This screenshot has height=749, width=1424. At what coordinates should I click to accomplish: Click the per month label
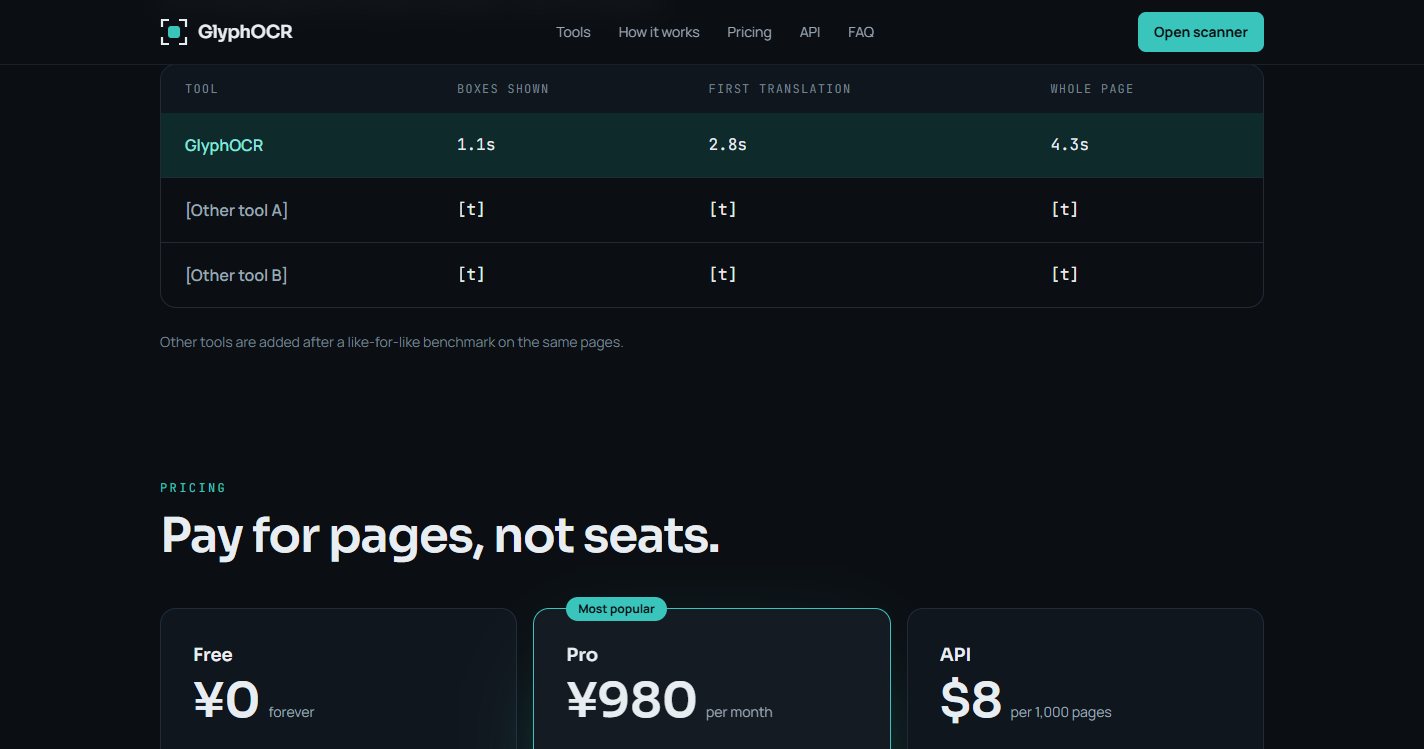tap(739, 712)
